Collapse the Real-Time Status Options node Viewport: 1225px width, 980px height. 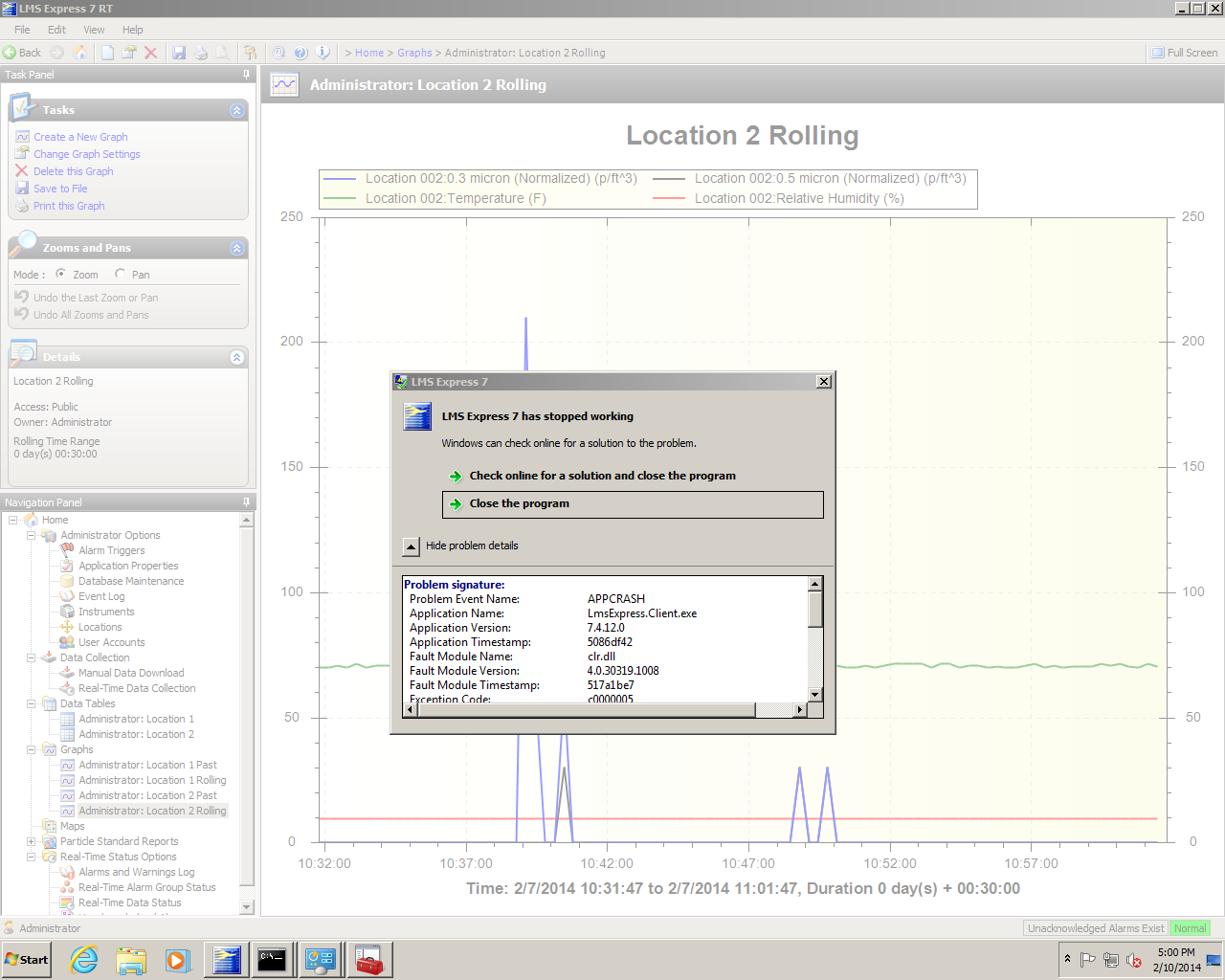[x=32, y=857]
